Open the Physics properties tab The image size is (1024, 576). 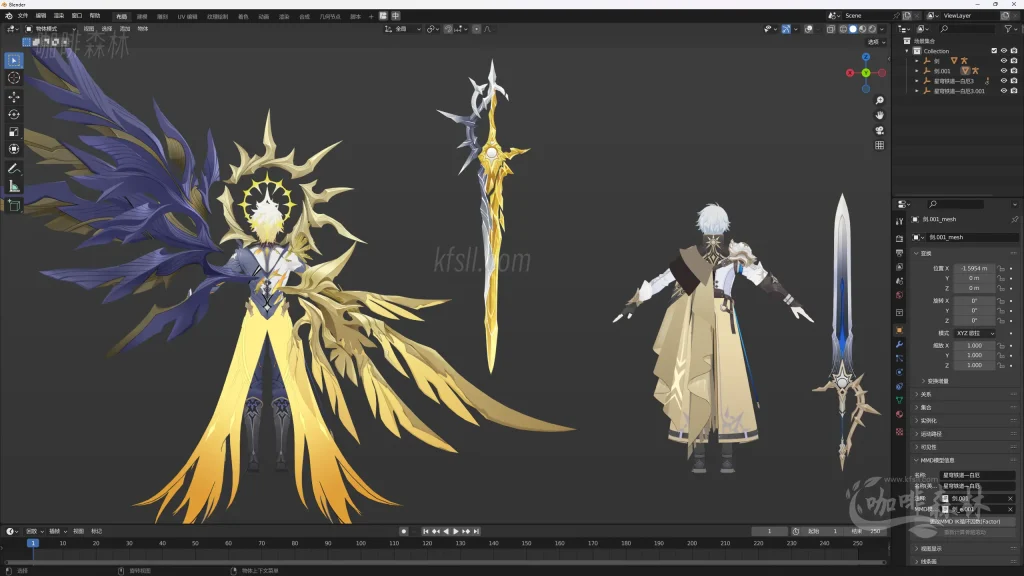coord(899,372)
